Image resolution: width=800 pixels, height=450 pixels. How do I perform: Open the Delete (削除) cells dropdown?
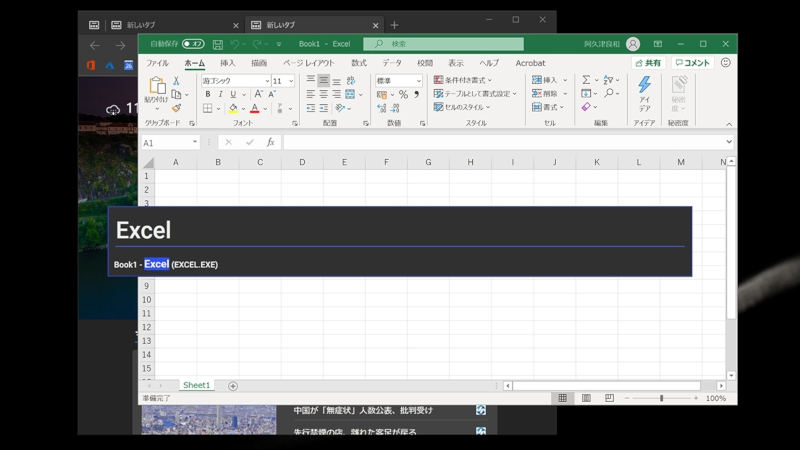(x=565, y=94)
